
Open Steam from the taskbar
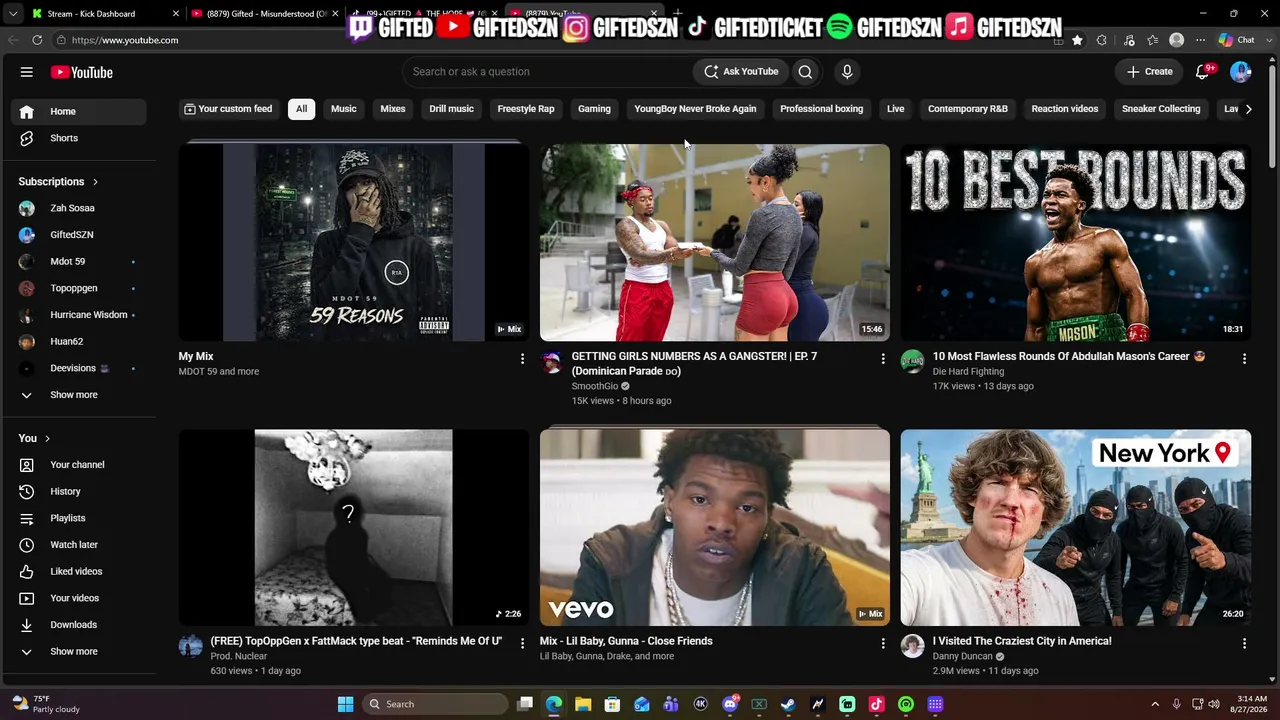(x=788, y=704)
